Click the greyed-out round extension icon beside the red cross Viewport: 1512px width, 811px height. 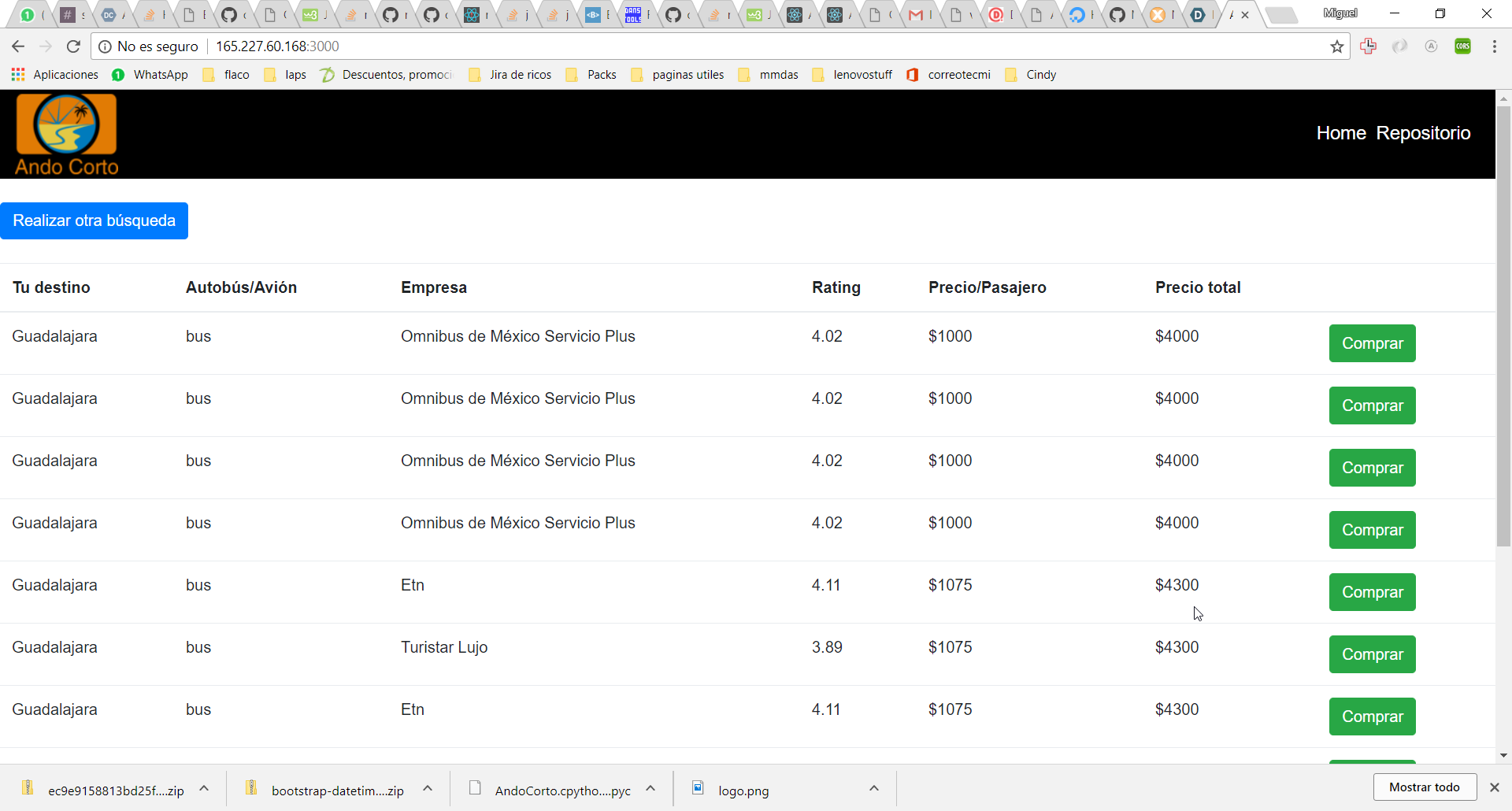click(1400, 46)
